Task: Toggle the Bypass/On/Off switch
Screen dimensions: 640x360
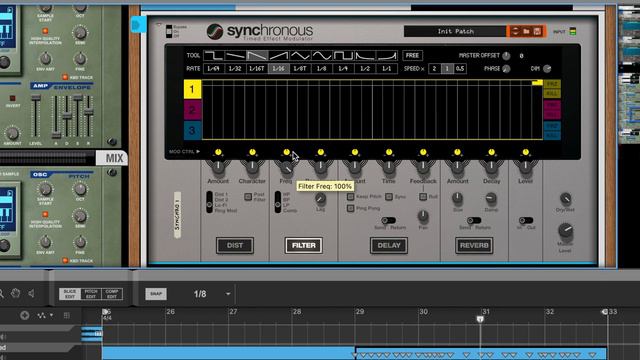Action: coord(169,31)
